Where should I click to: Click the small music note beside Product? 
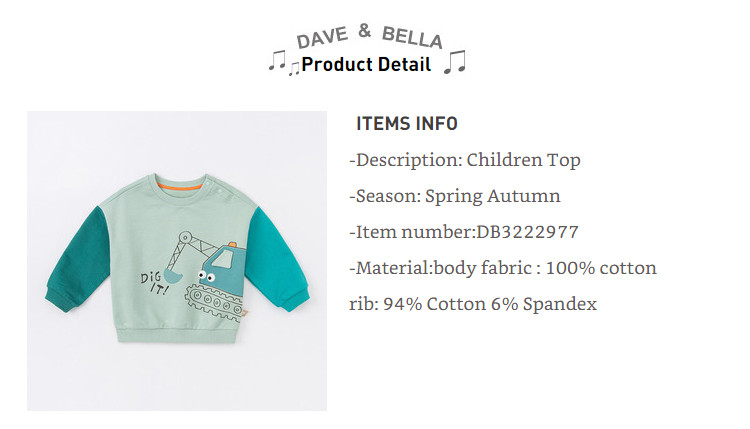[x=294, y=69]
